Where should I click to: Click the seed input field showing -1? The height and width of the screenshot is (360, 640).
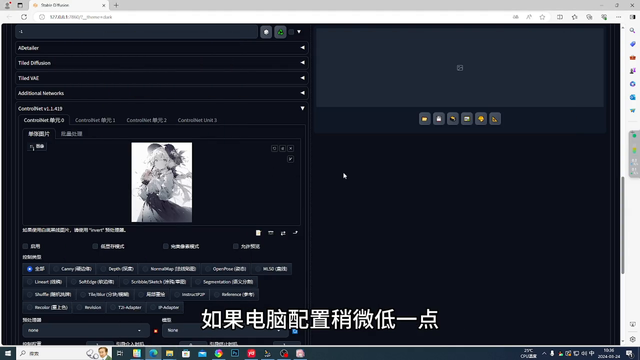tap(136, 32)
